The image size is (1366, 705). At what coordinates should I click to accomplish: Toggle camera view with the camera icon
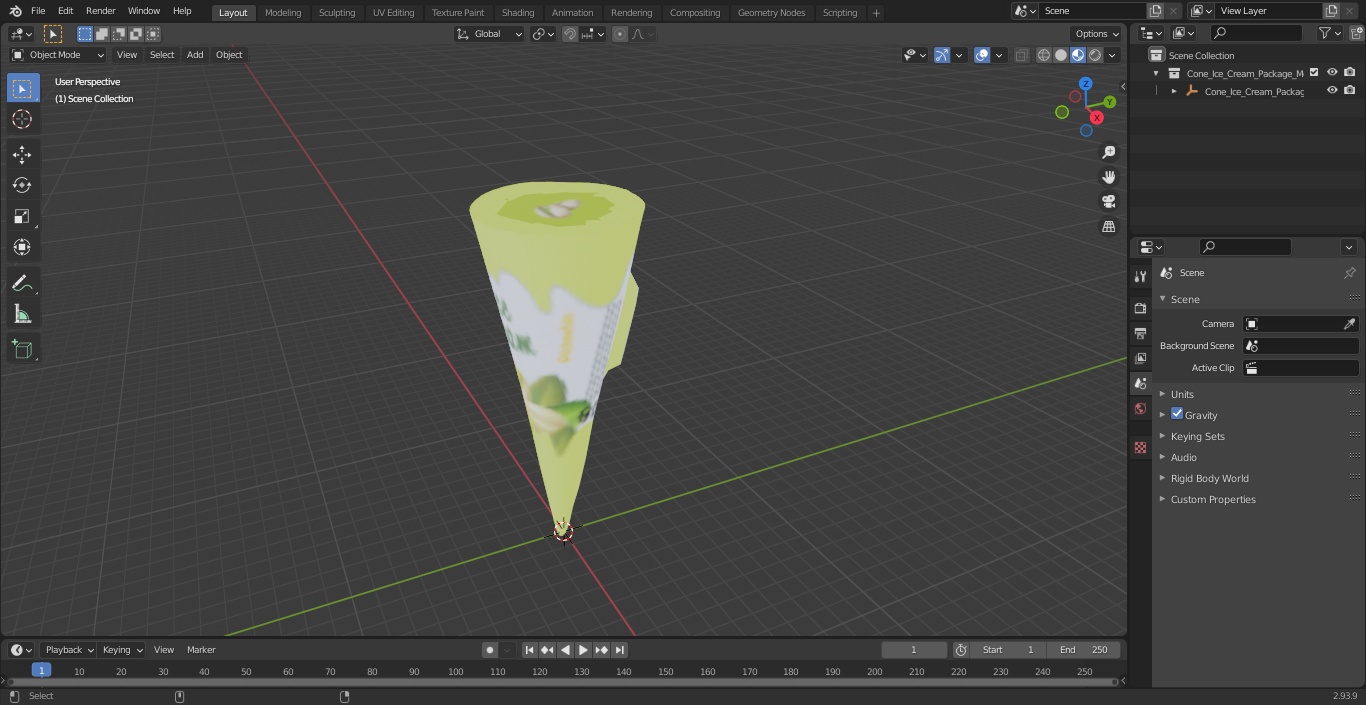pos(1108,202)
